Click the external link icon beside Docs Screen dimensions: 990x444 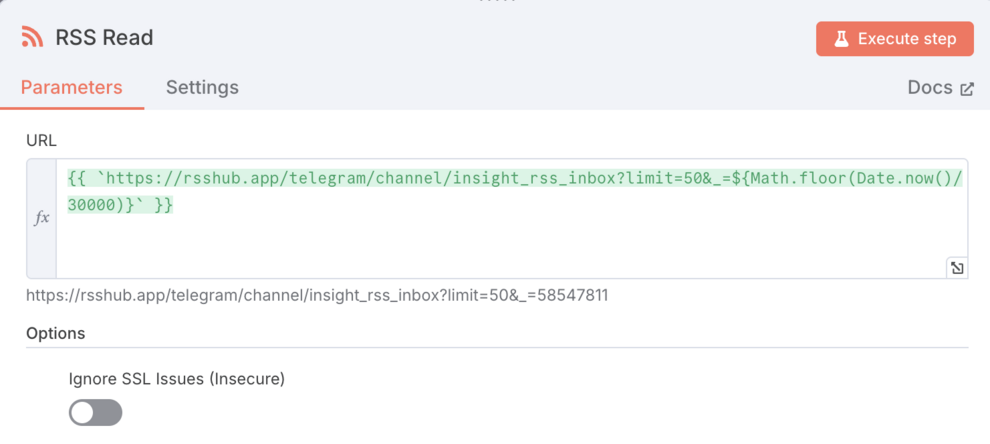pos(967,89)
